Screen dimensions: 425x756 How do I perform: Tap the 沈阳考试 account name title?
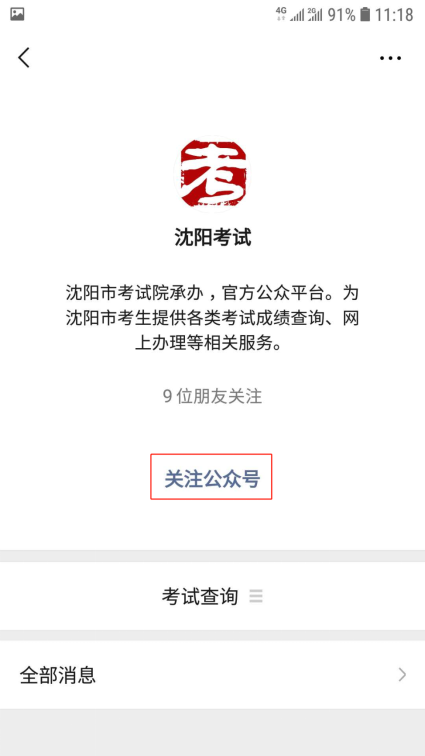pyautogui.click(x=213, y=238)
